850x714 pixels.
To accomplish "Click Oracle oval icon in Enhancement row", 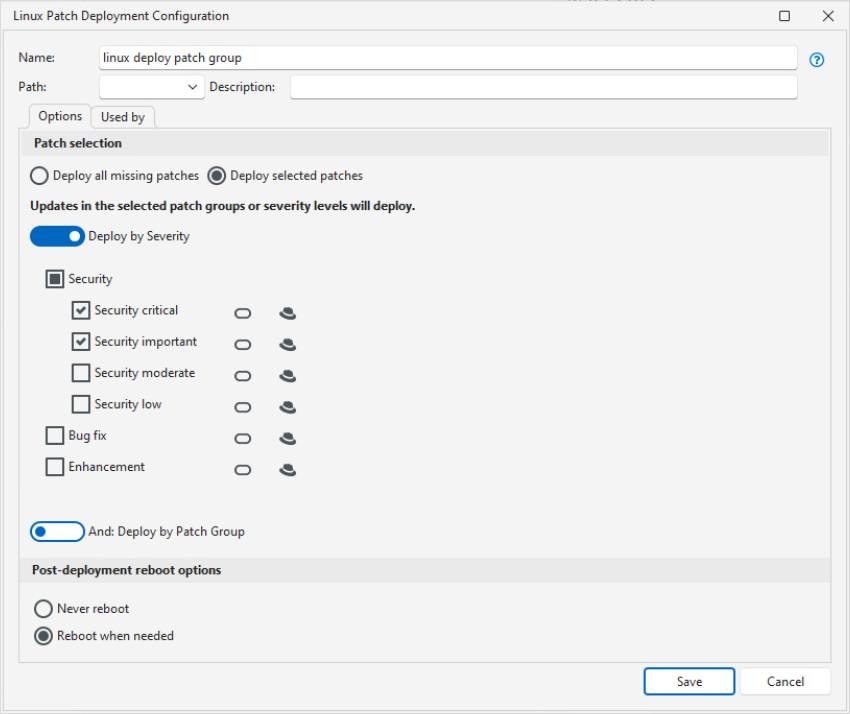I will [242, 469].
